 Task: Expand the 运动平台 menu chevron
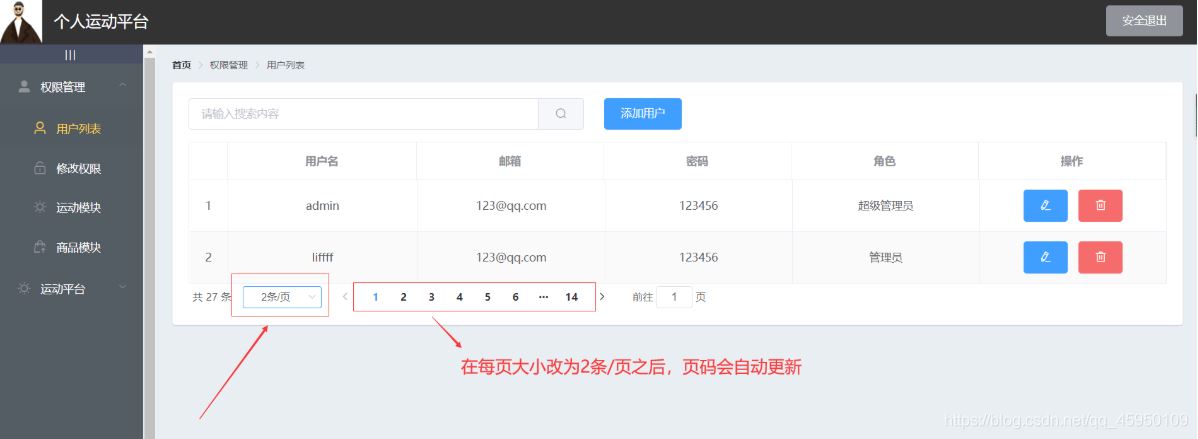(x=123, y=288)
